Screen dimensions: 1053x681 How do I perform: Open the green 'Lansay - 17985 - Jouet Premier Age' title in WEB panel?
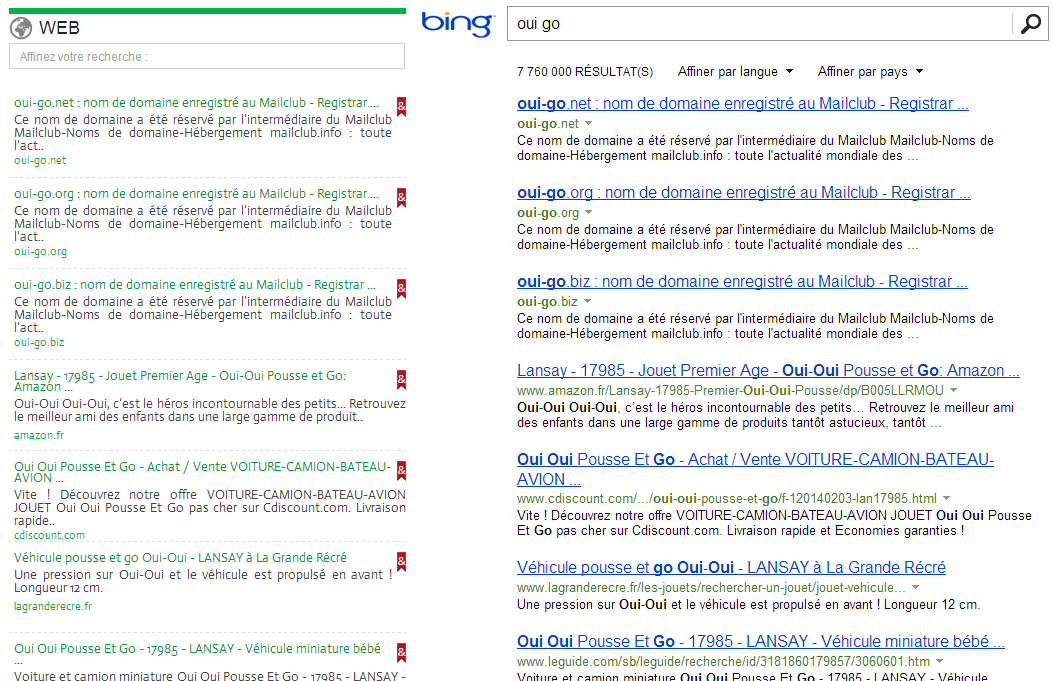point(180,381)
